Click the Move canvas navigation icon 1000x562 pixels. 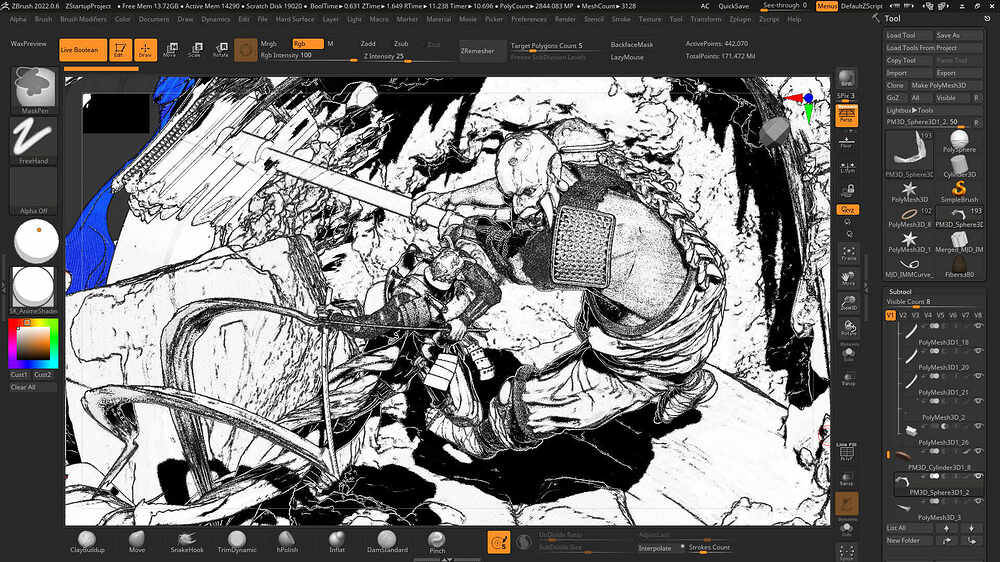pyautogui.click(x=848, y=279)
